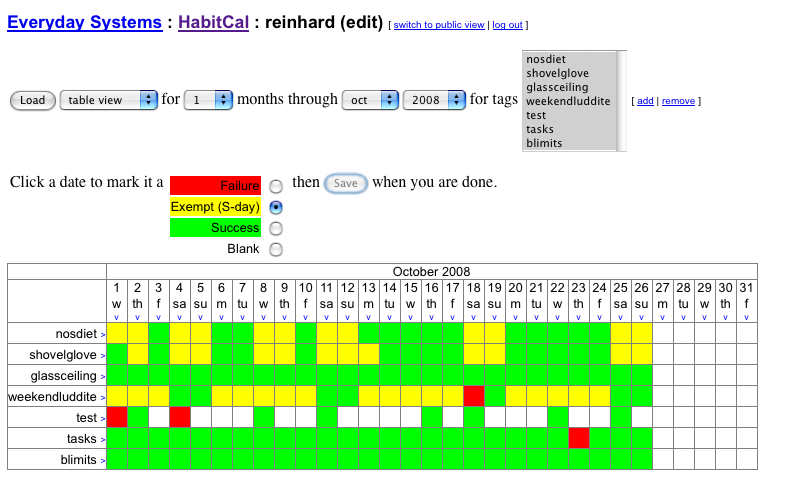This screenshot has height=477, width=785.
Task: Open the Everyday Systems home link
Action: click(x=84, y=22)
